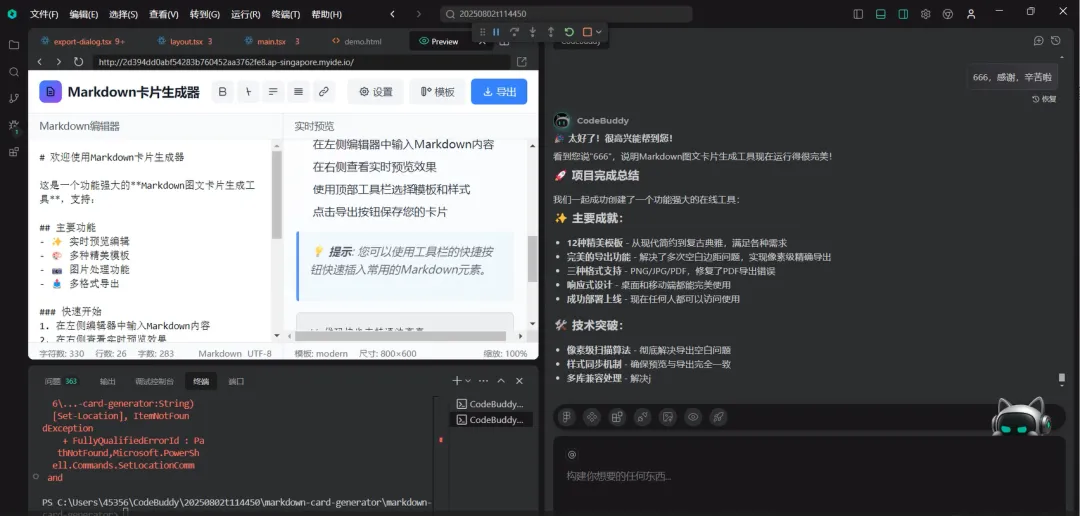Toggle the bottom panel layout icon

(880, 14)
